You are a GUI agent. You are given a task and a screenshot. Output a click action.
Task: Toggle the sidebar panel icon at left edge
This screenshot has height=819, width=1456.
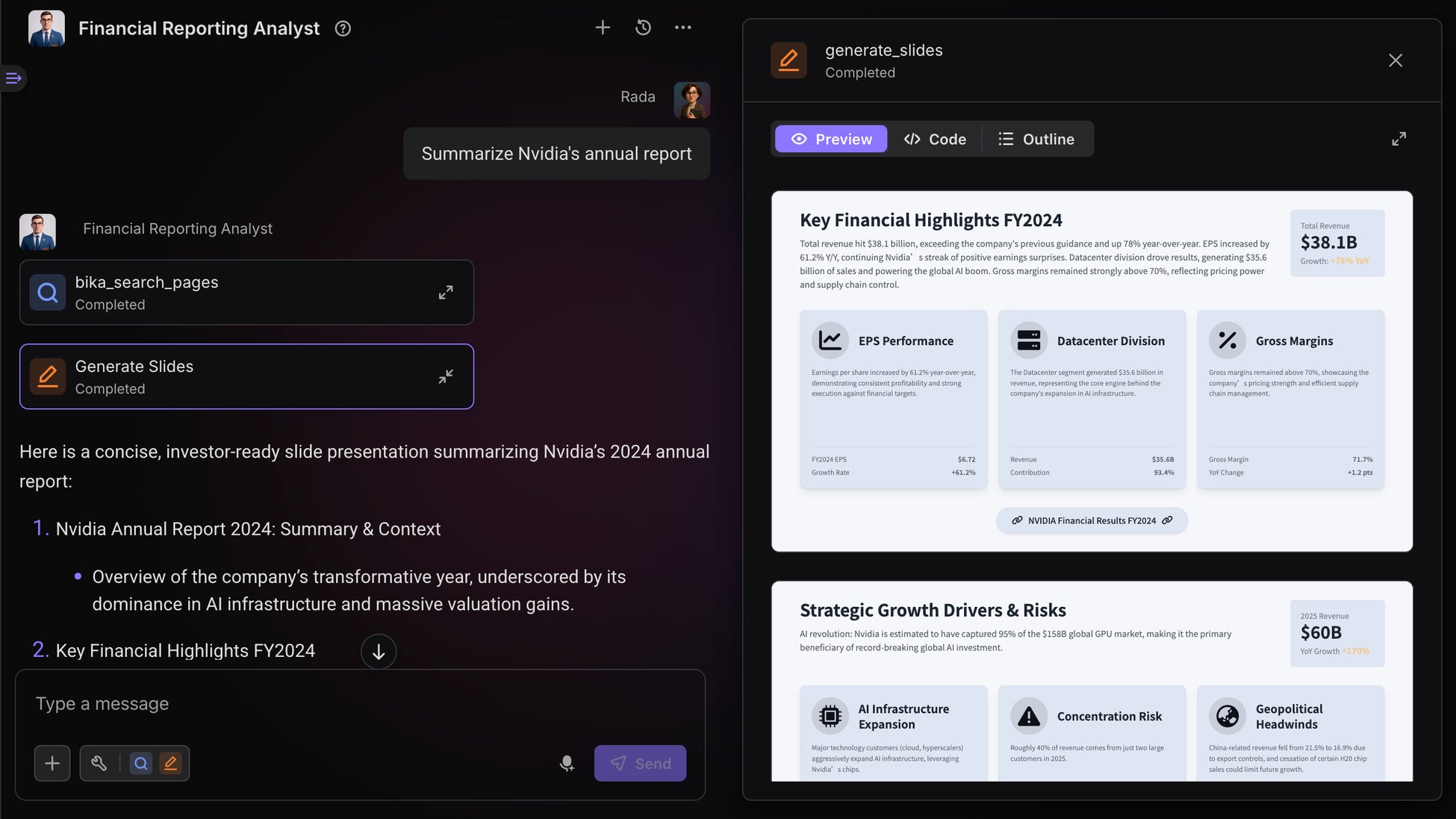pyautogui.click(x=13, y=78)
